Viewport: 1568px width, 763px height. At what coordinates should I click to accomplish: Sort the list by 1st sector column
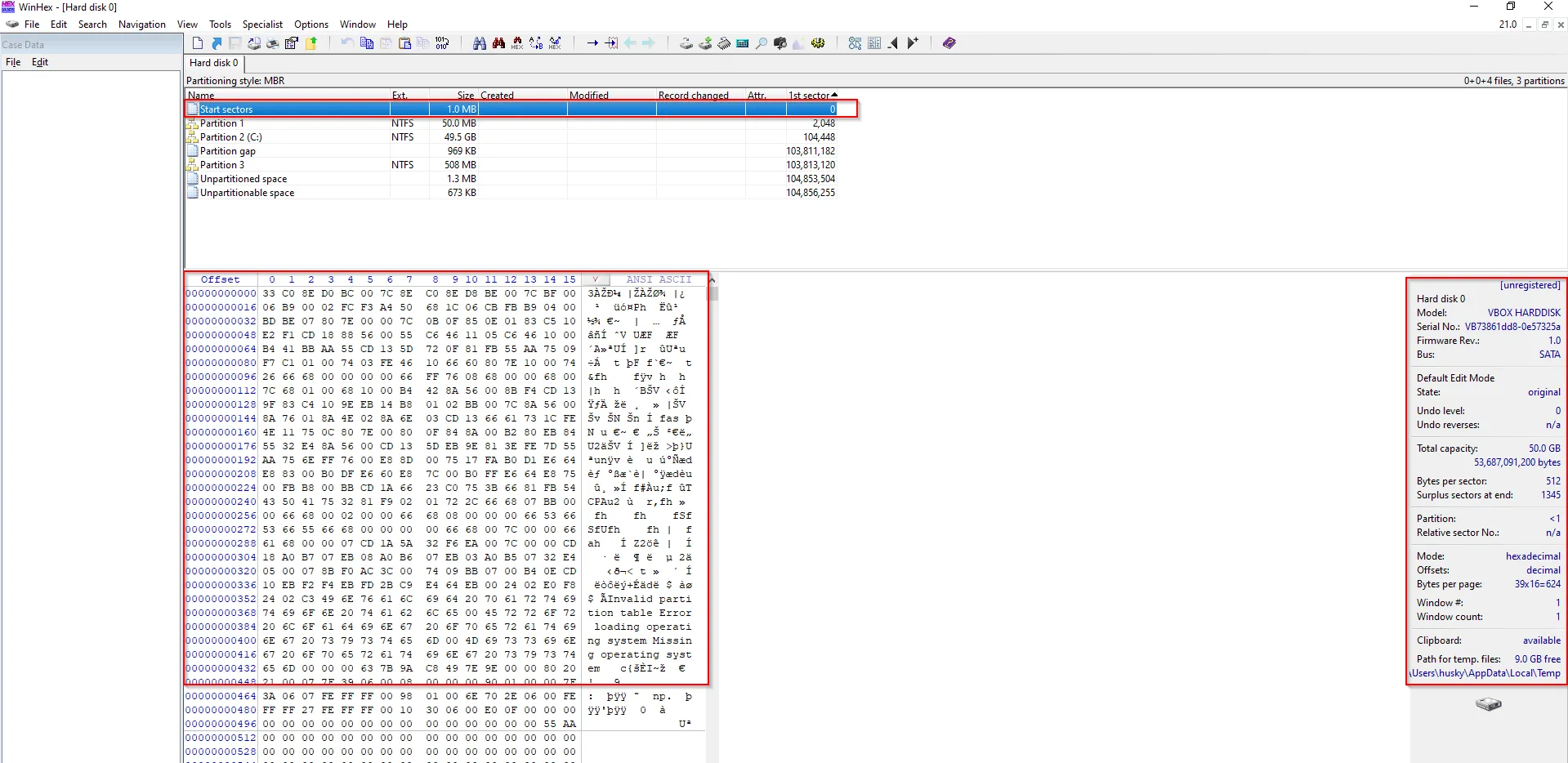point(809,96)
